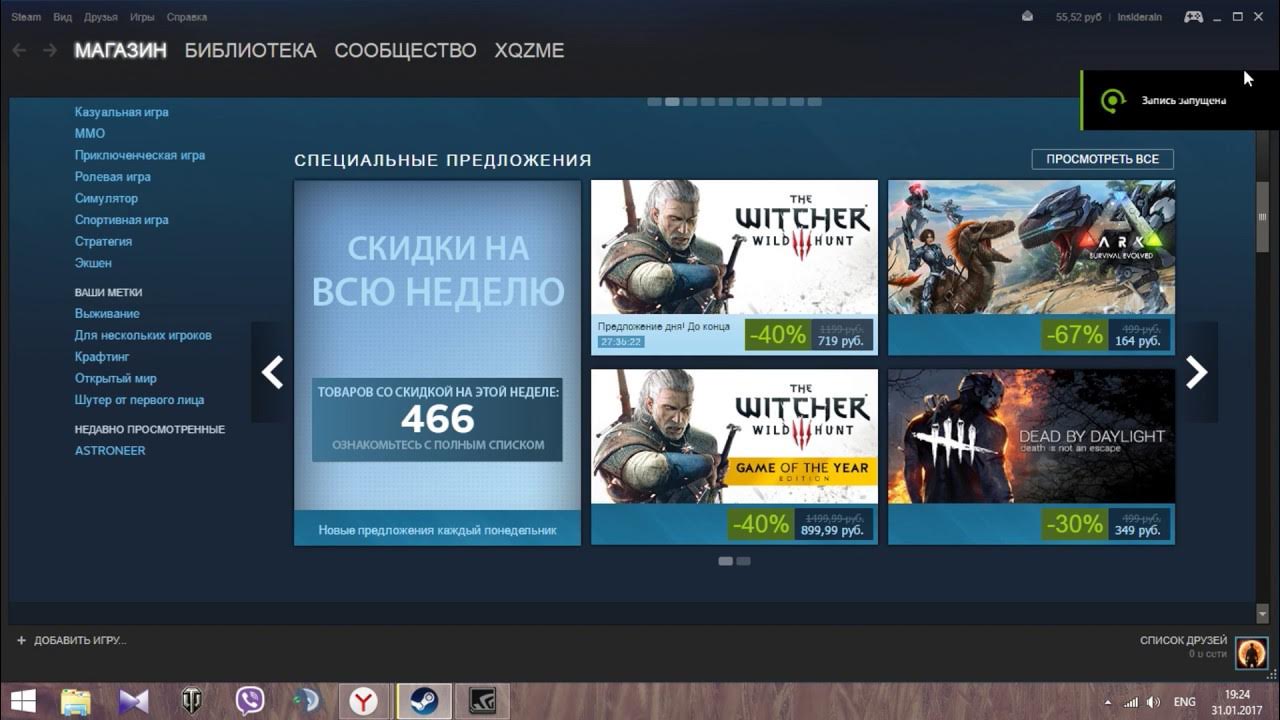Click the plus icon beside ДОБАВИТЬ ИГРУ
1280x720 pixels.
click(x=21, y=640)
